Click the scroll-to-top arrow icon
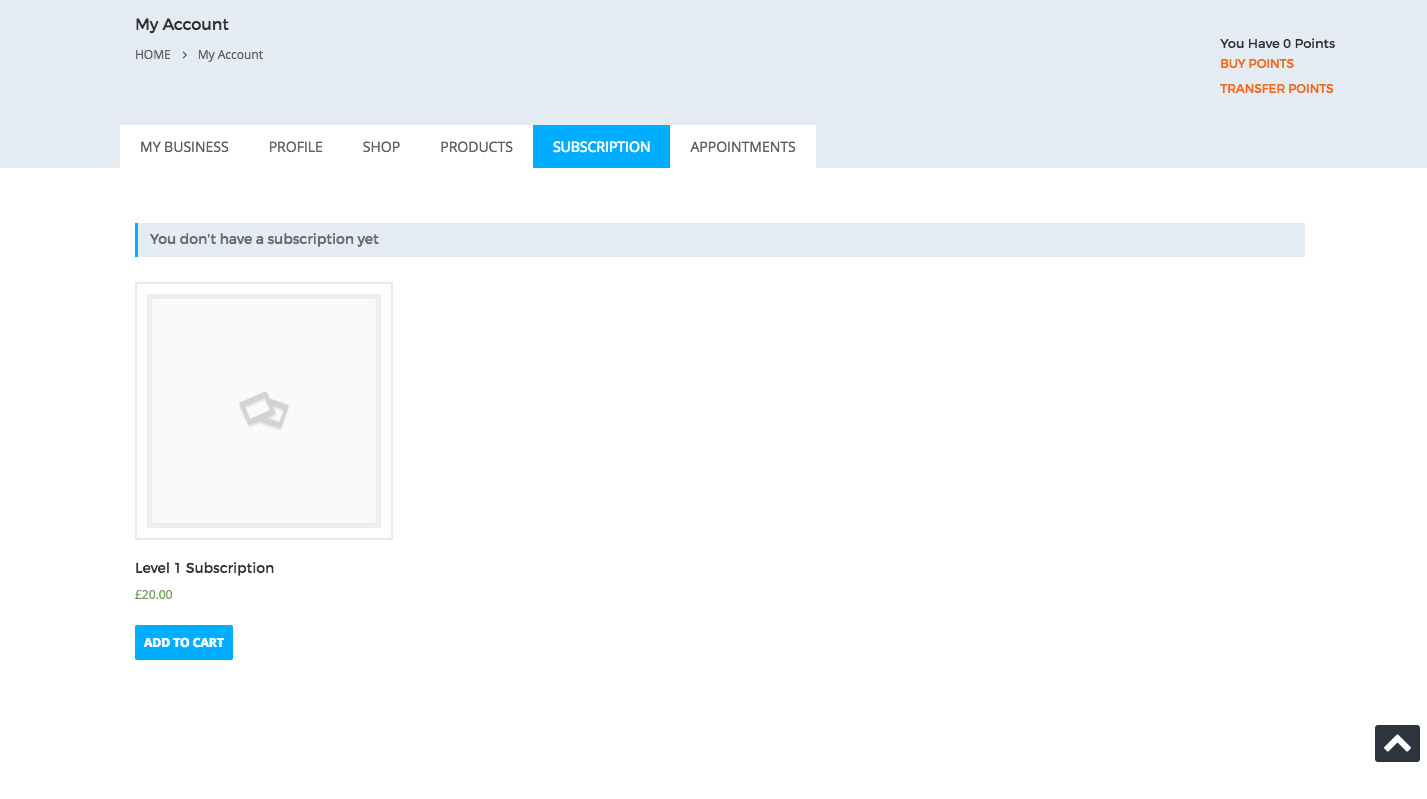The width and height of the screenshot is (1427, 799). (x=1397, y=743)
